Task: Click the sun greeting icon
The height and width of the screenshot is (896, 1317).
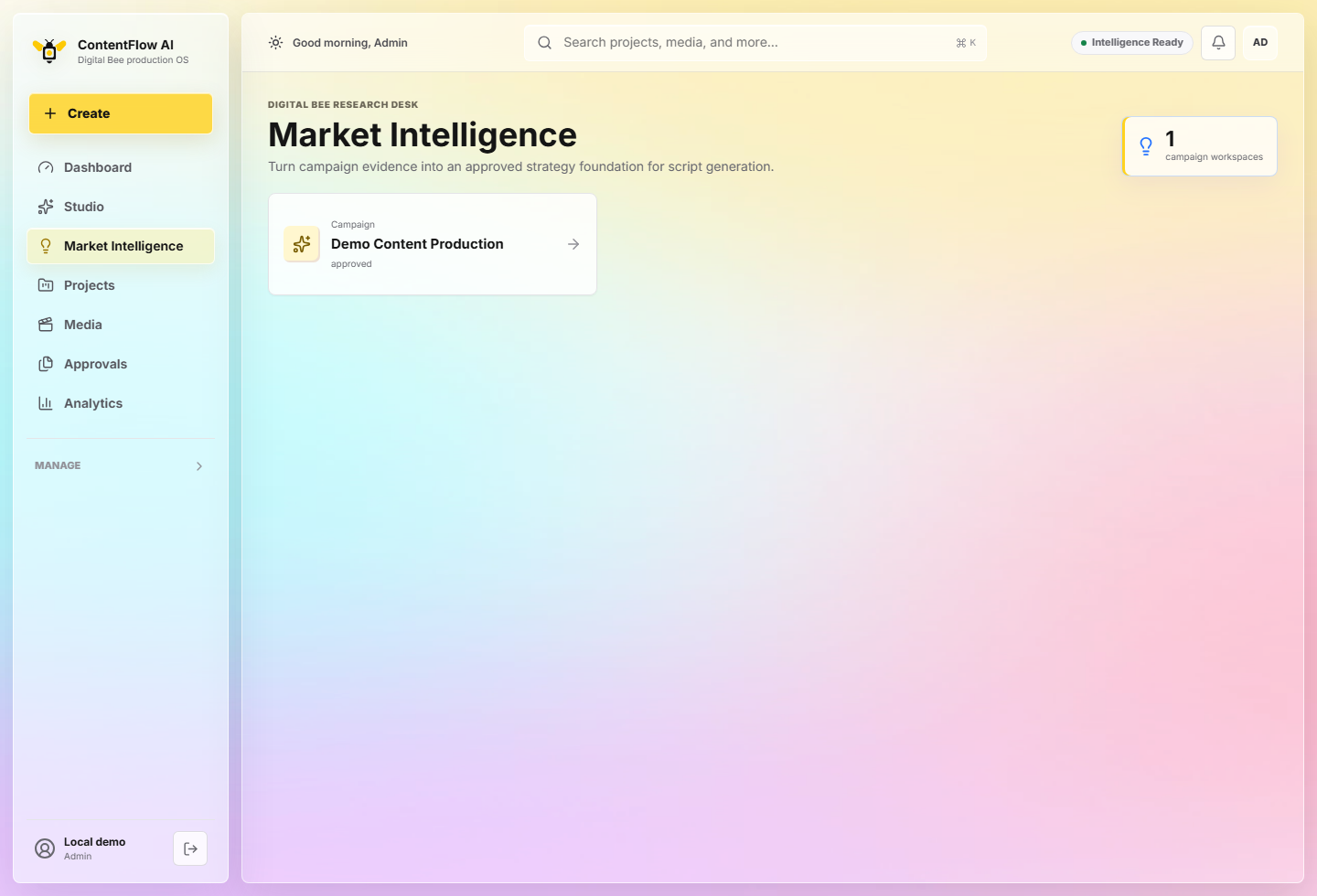Action: pyautogui.click(x=275, y=43)
